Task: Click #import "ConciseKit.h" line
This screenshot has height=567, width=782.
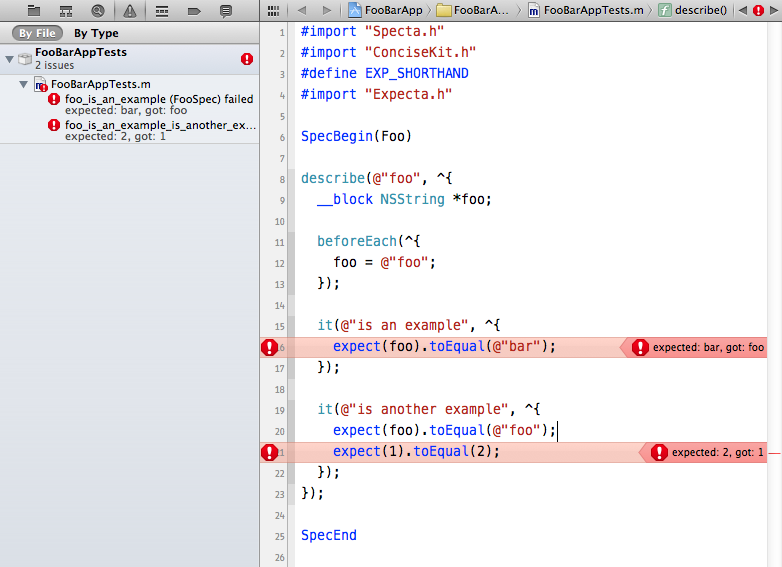Action: (388, 52)
